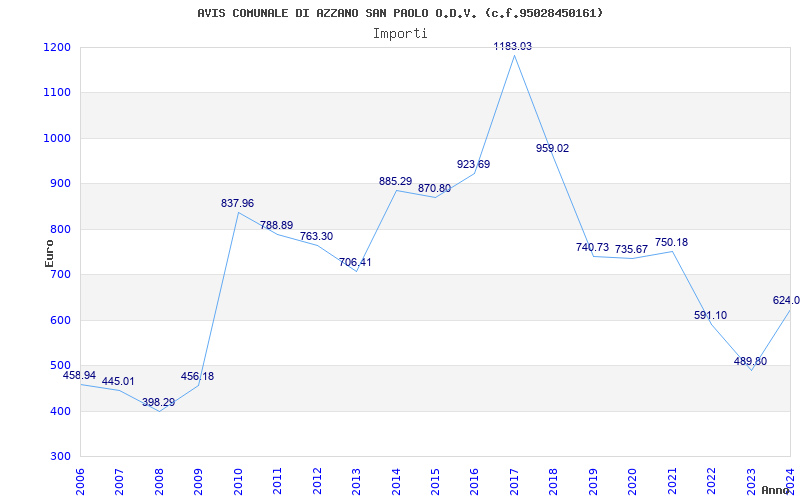
Task: Click the 400 y-axis tick label
Action: [x=63, y=411]
